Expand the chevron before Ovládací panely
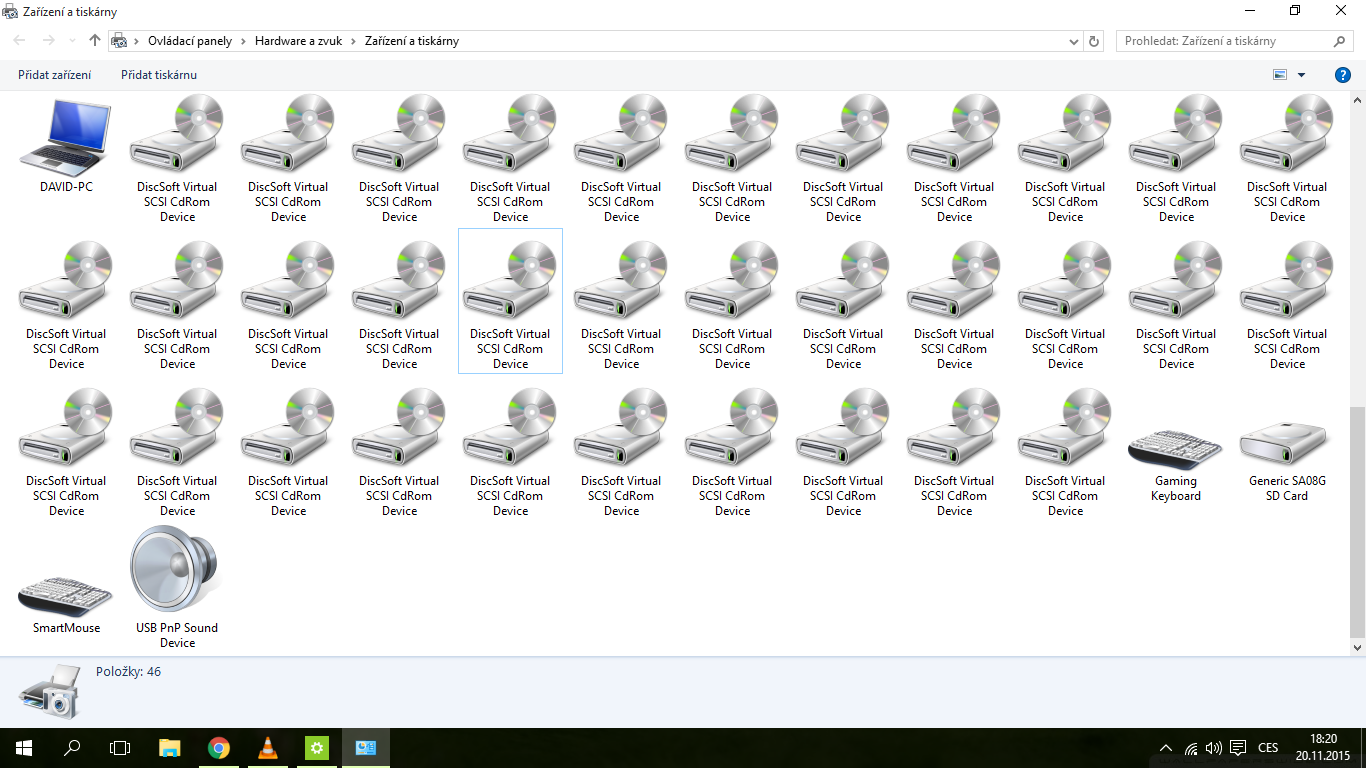The height and width of the screenshot is (768, 1366). click(x=137, y=41)
